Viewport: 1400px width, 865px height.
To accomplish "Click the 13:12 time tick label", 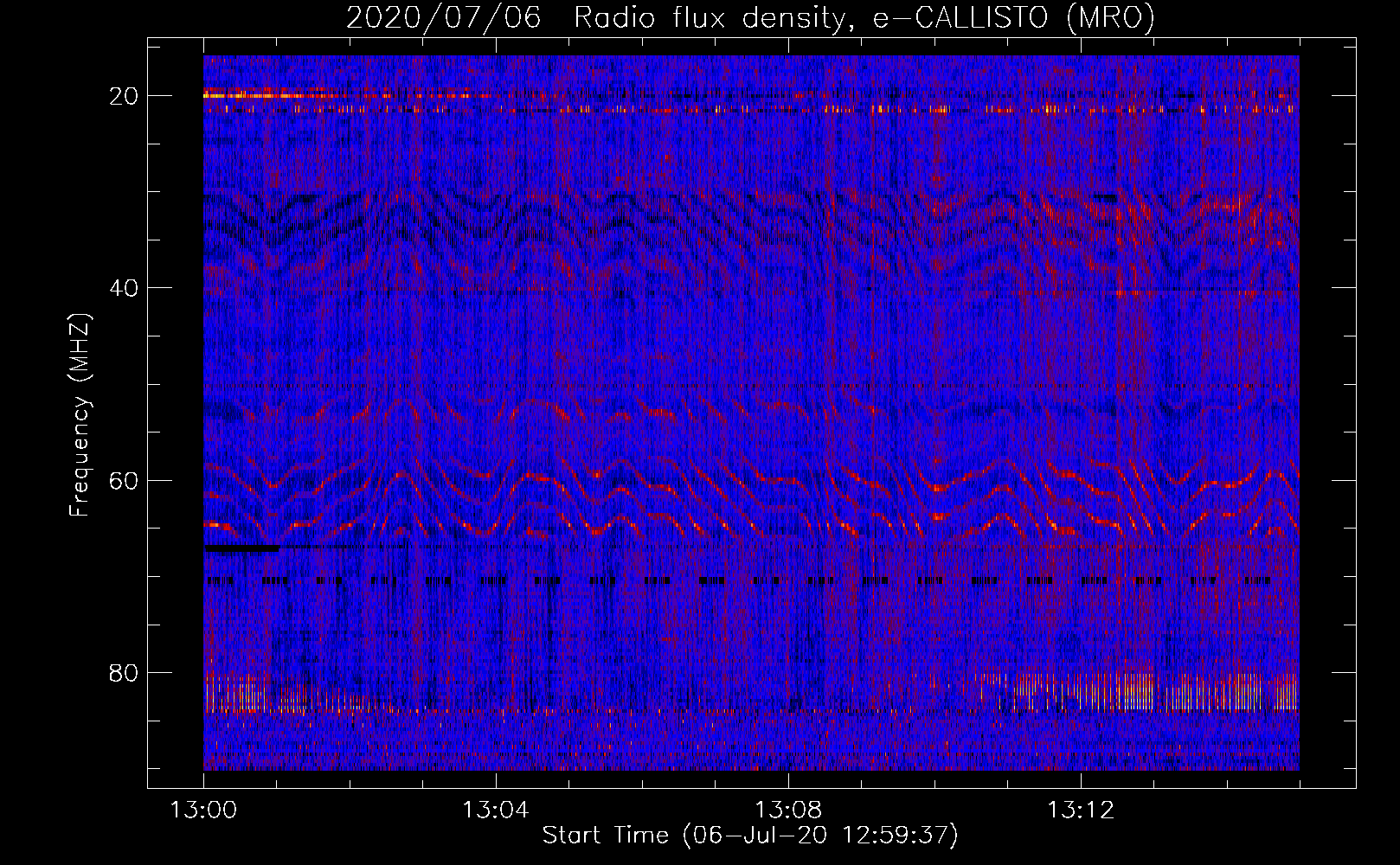I will [x=1081, y=811].
